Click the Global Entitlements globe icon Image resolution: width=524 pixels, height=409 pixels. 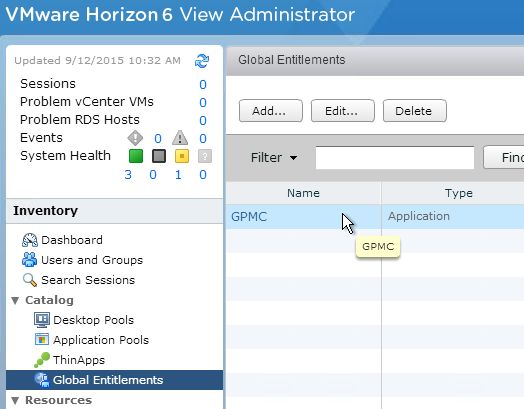click(x=42, y=380)
